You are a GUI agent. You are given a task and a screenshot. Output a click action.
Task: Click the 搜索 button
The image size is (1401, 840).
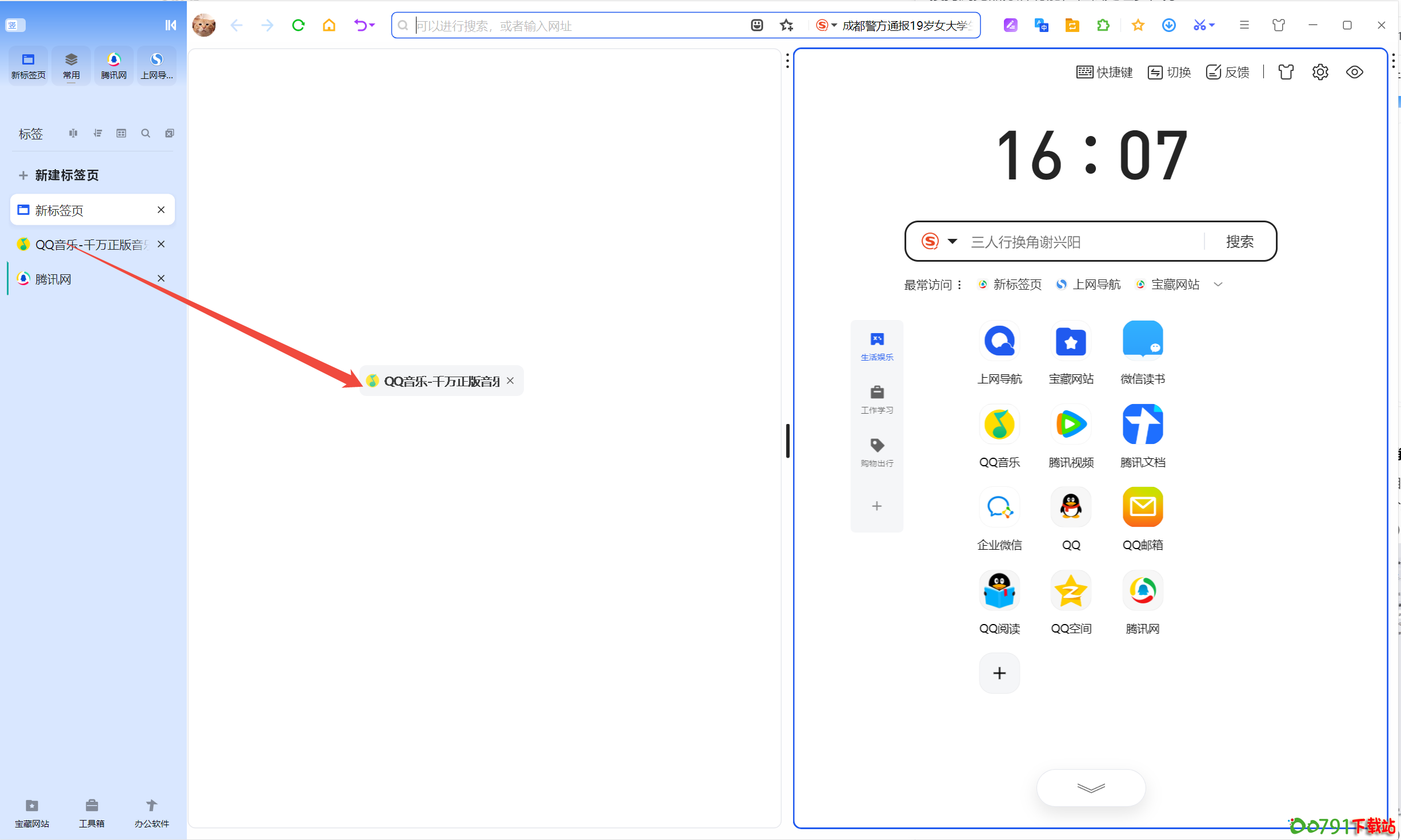(1239, 242)
